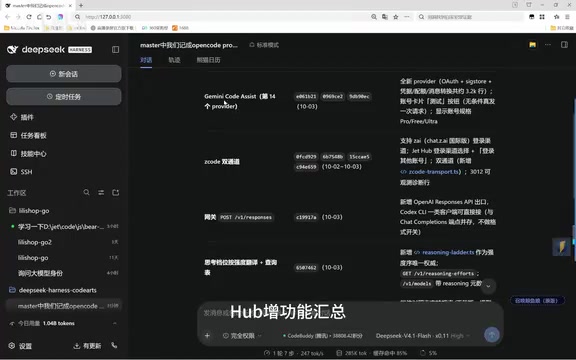Open the 插件 plugins page

[22, 117]
